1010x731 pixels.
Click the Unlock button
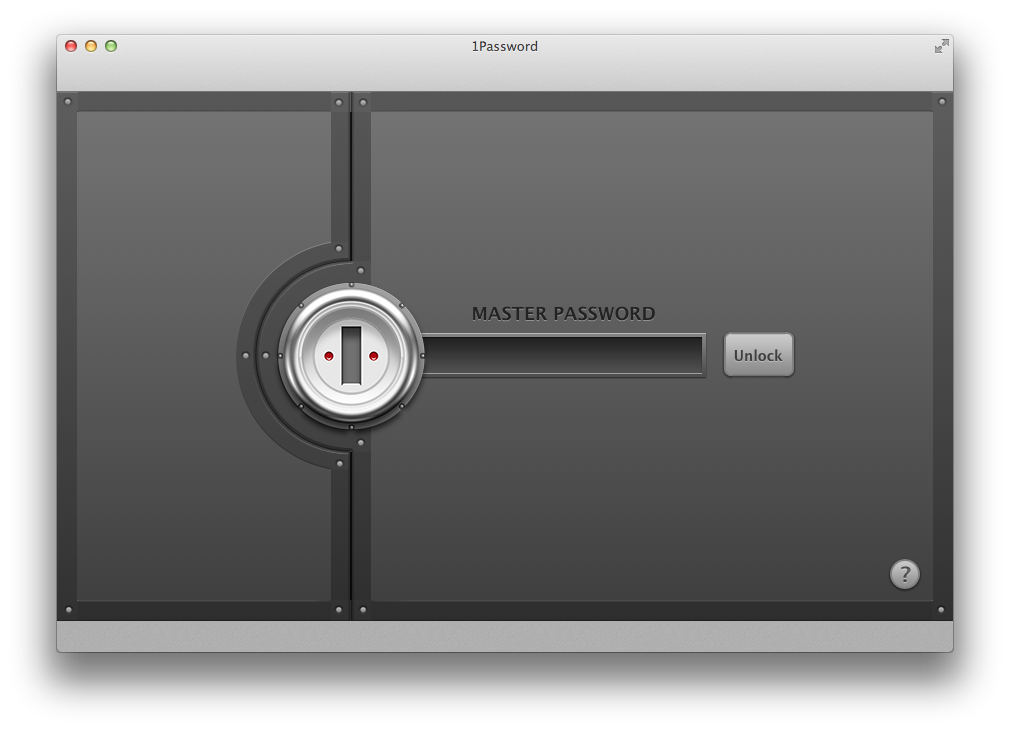758,354
